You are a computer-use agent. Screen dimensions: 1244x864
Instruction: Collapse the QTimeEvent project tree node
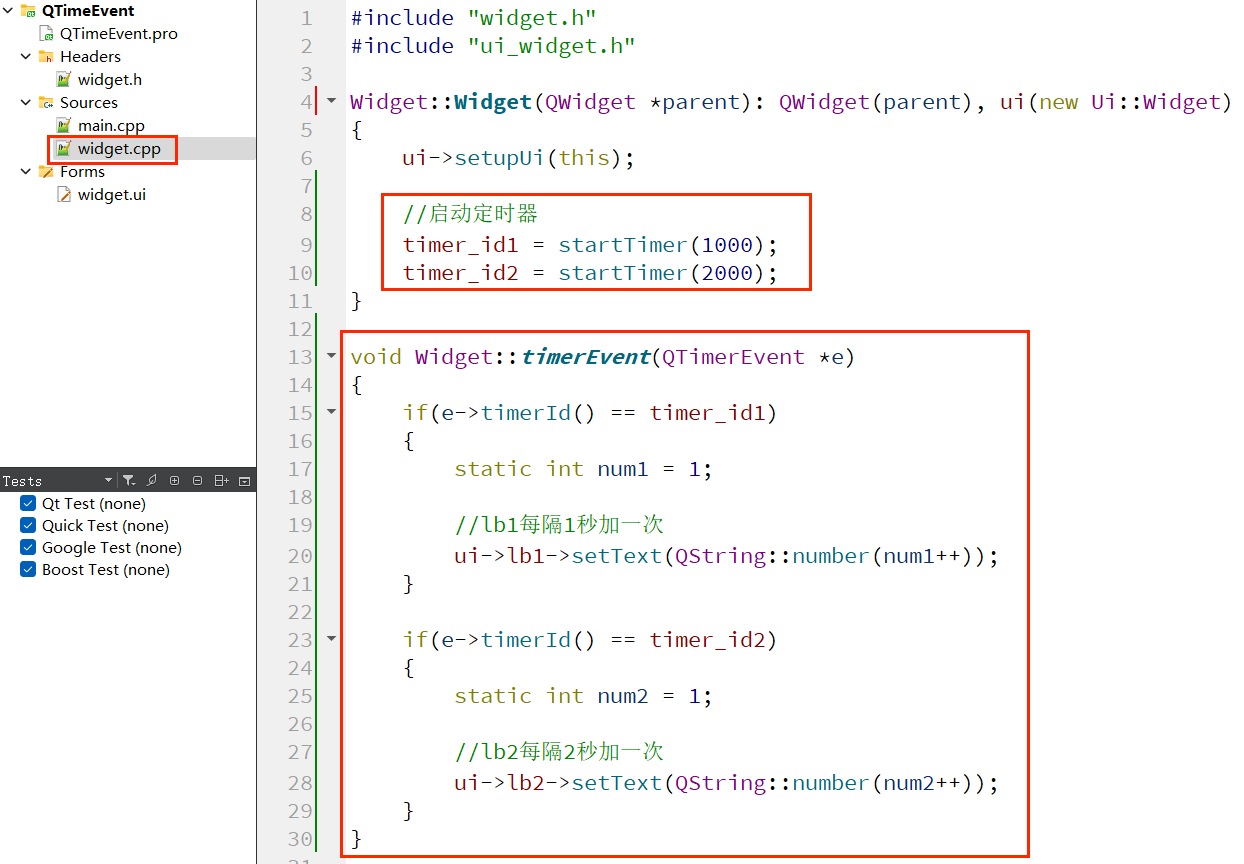coord(9,11)
